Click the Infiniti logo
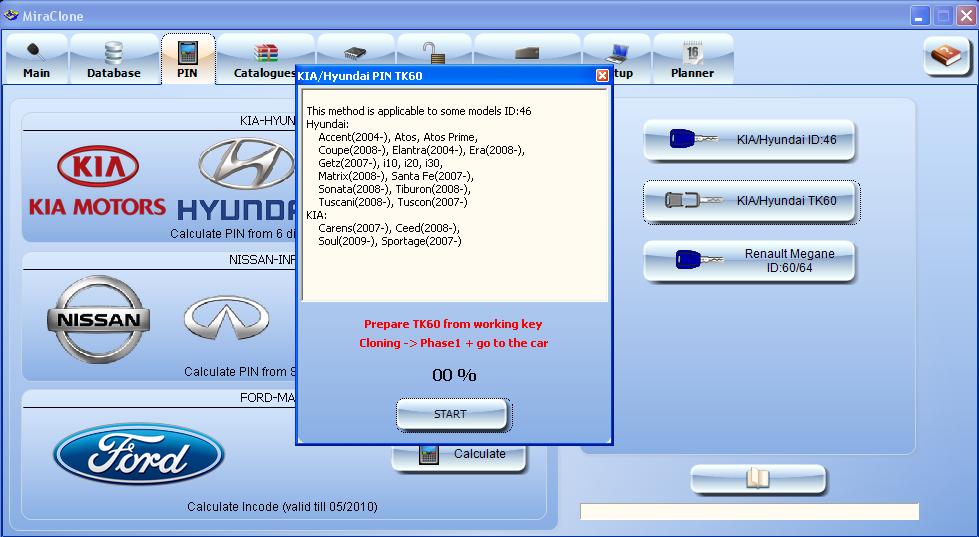Screen dimensions: 979x537 coord(227,318)
